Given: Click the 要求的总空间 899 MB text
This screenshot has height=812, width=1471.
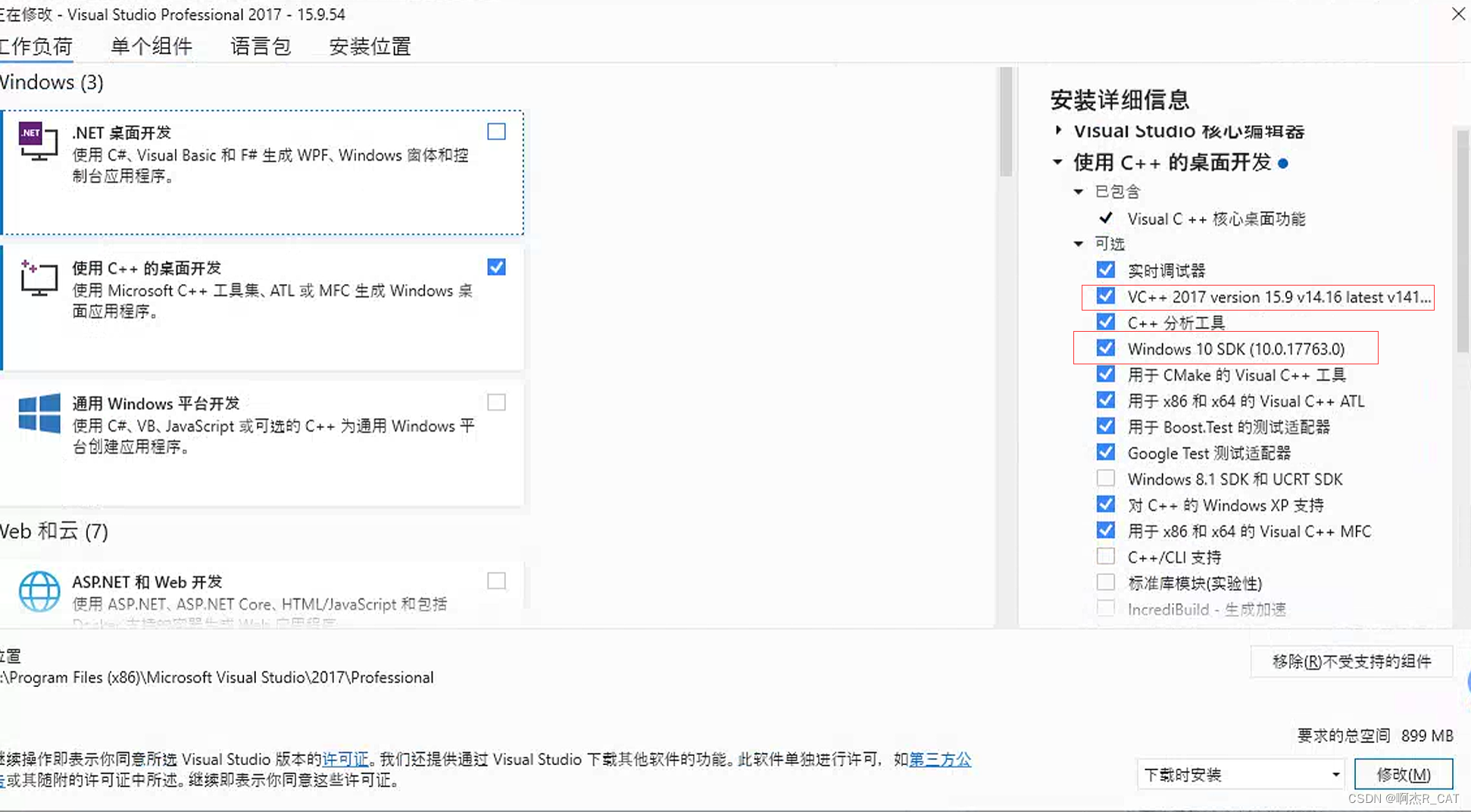Looking at the screenshot, I should click(1375, 735).
